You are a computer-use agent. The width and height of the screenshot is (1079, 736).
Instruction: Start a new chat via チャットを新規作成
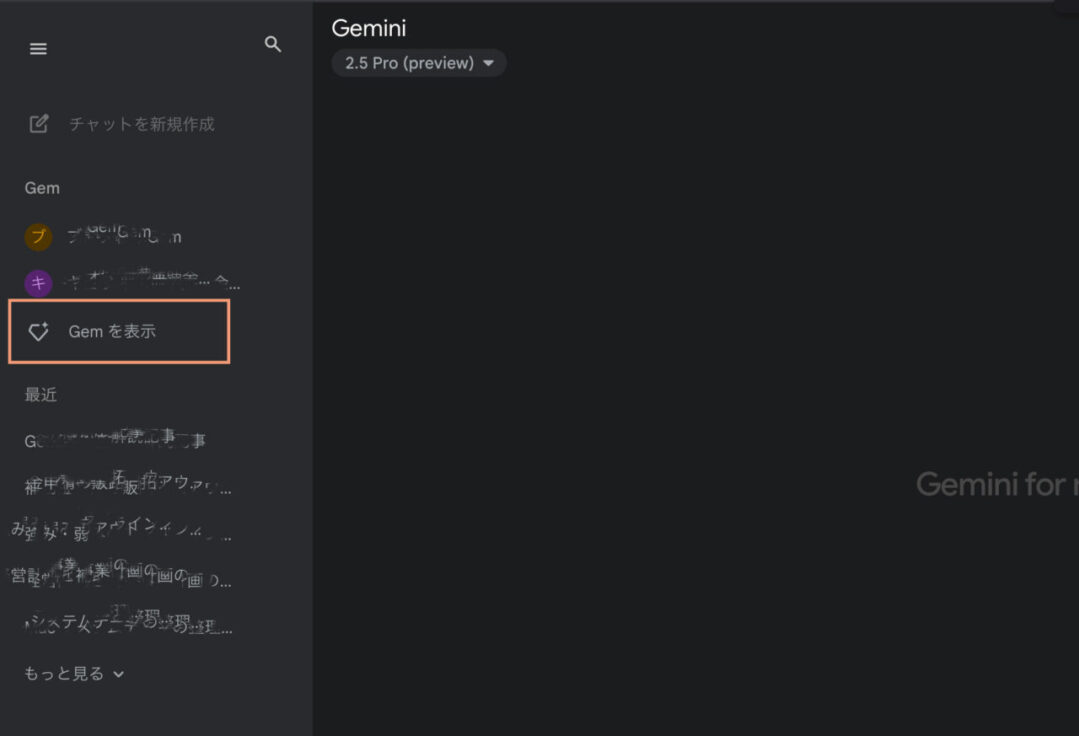point(141,124)
